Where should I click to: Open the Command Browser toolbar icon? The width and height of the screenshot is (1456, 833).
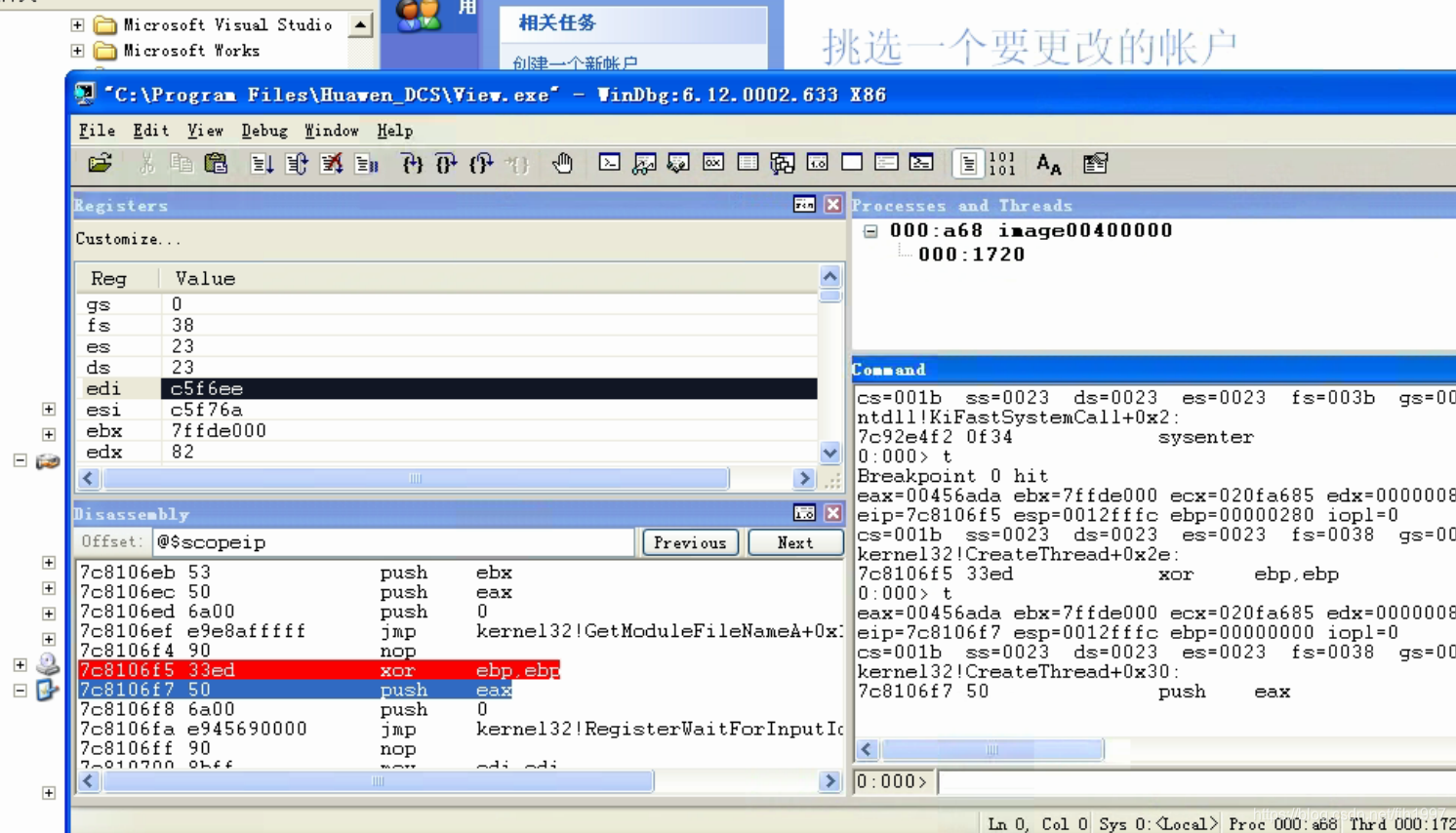point(921,163)
